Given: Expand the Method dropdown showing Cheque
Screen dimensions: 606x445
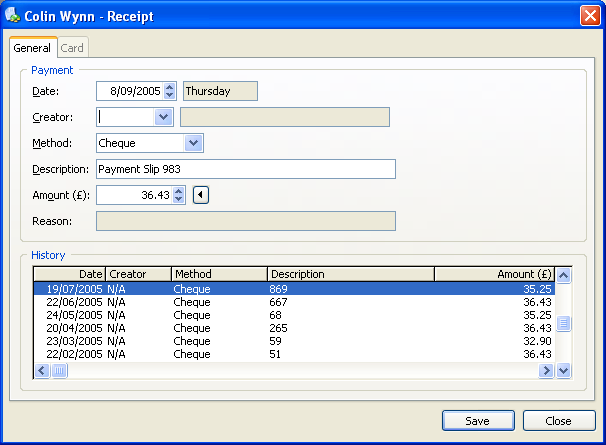Looking at the screenshot, I should tap(194, 143).
